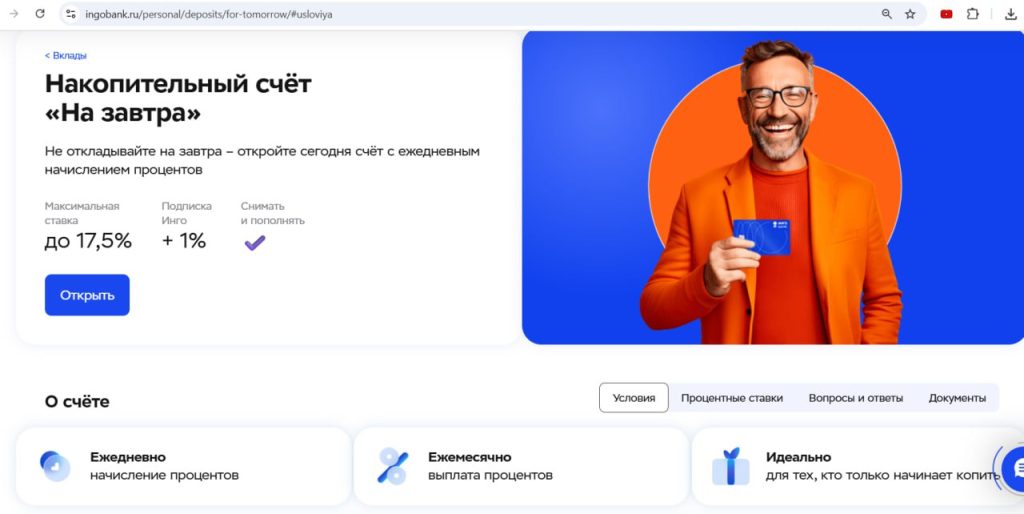Follow the Вклады back link

(x=65, y=56)
